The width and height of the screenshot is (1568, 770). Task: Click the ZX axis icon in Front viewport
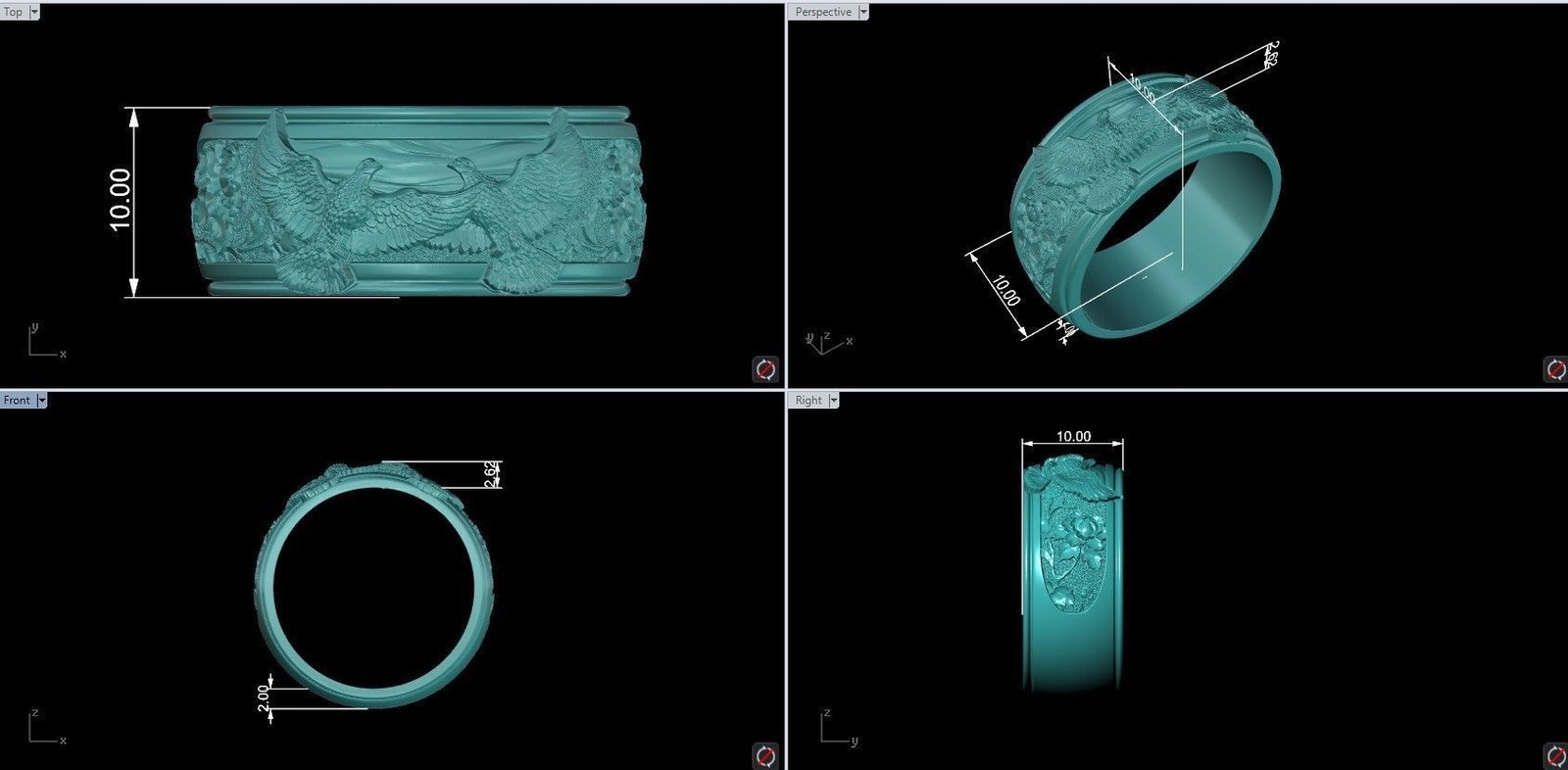click(x=44, y=728)
